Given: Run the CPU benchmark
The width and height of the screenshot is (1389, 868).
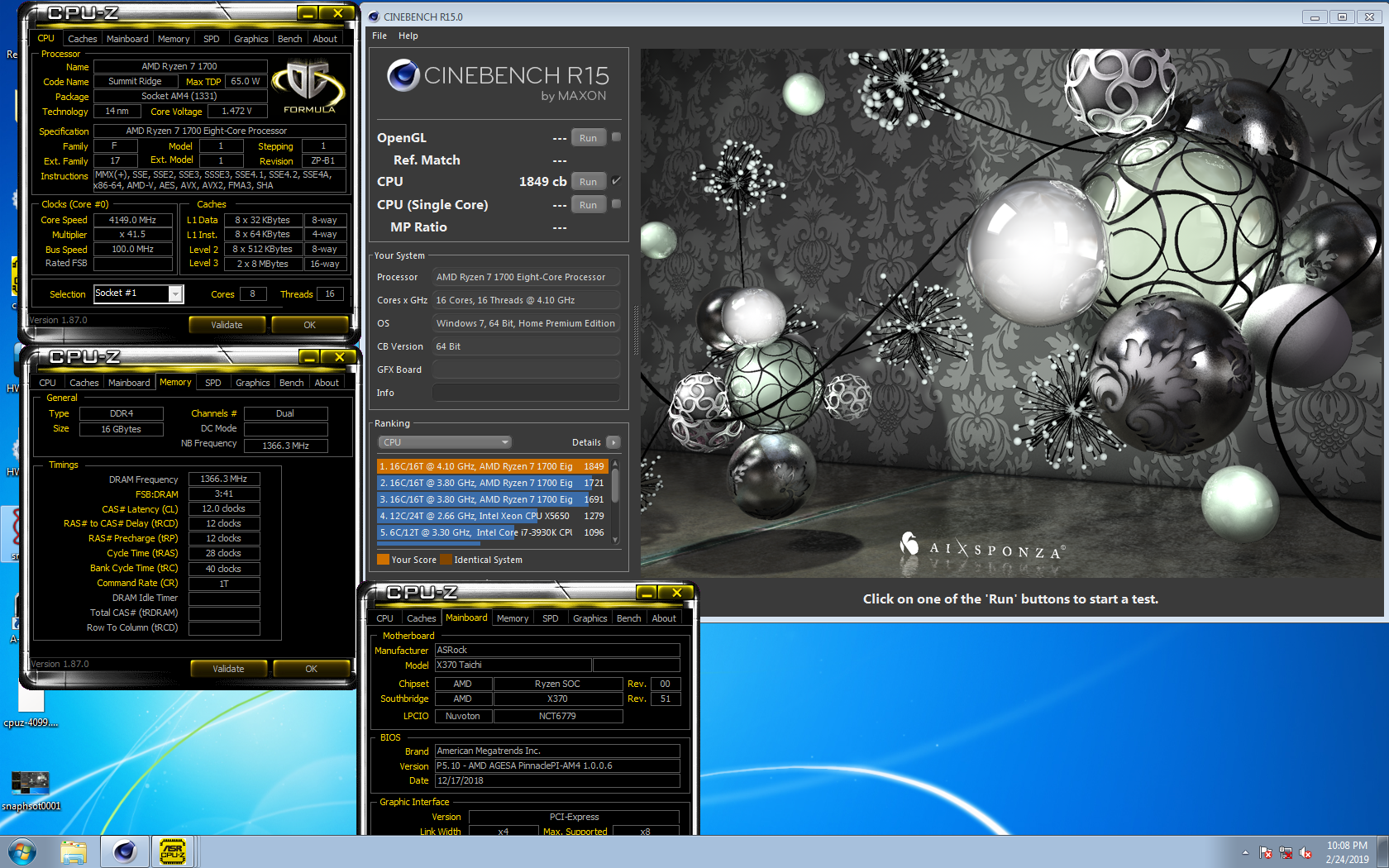Looking at the screenshot, I should click(x=588, y=182).
